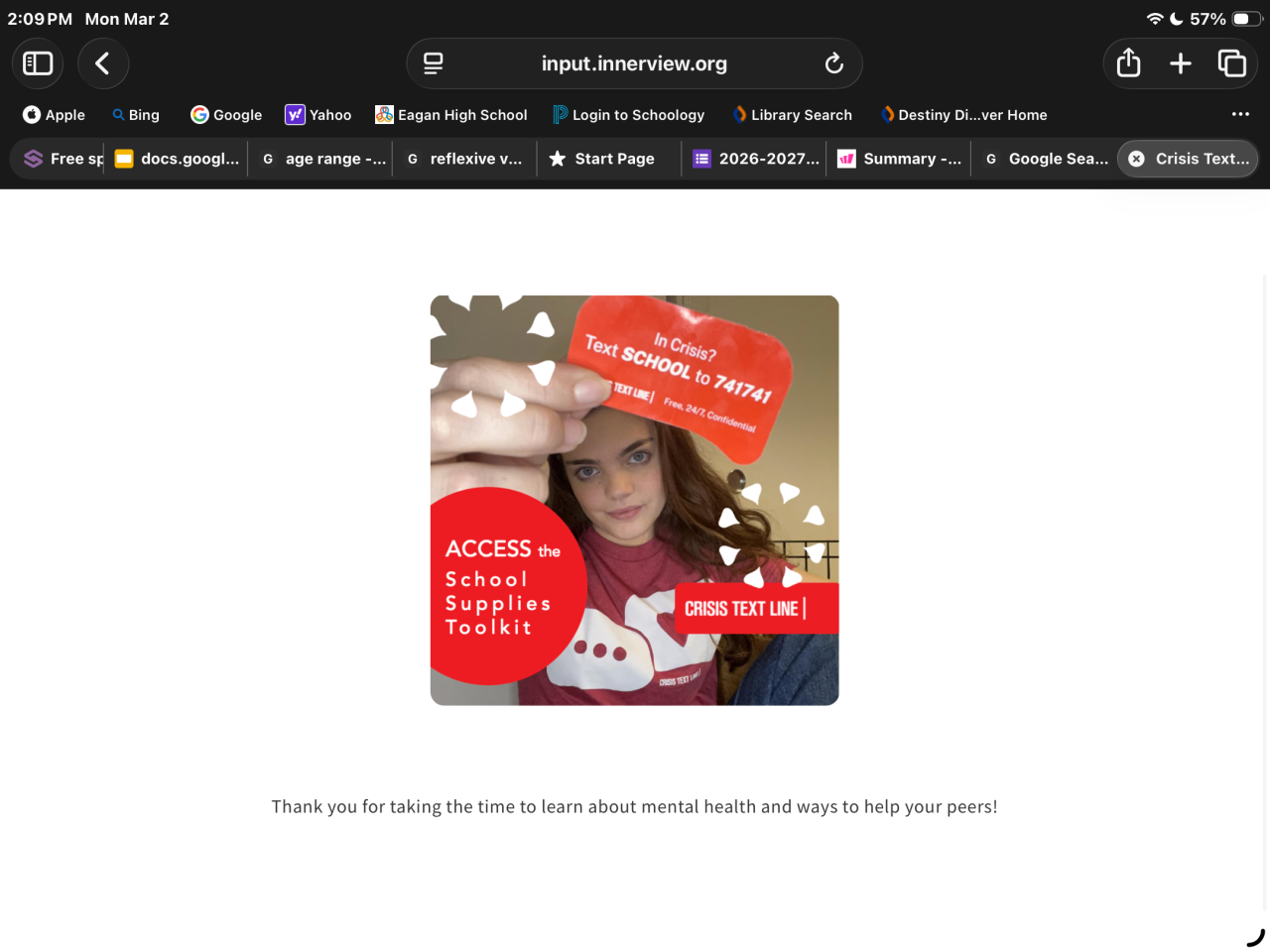The image size is (1270, 952).
Task: Tap the Wi-Fi status icon
Action: (1155, 19)
